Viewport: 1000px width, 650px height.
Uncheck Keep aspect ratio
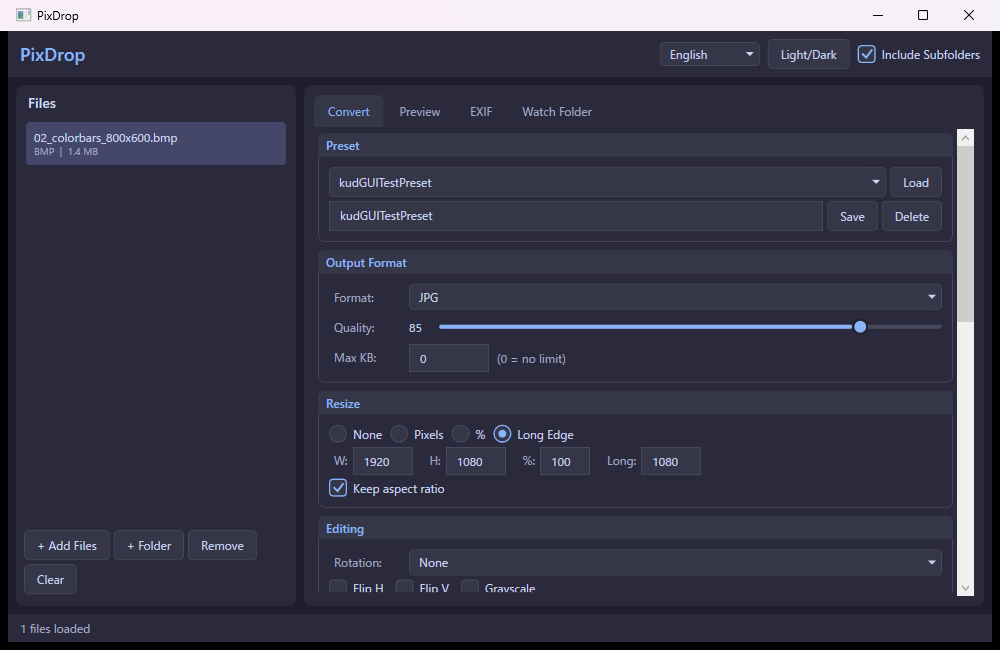point(338,488)
